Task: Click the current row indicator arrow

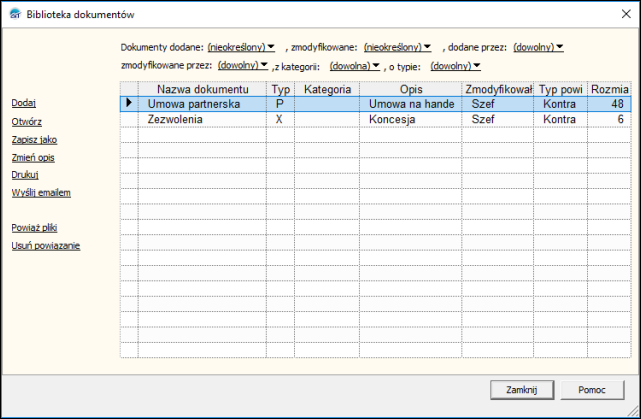Action: [129, 103]
